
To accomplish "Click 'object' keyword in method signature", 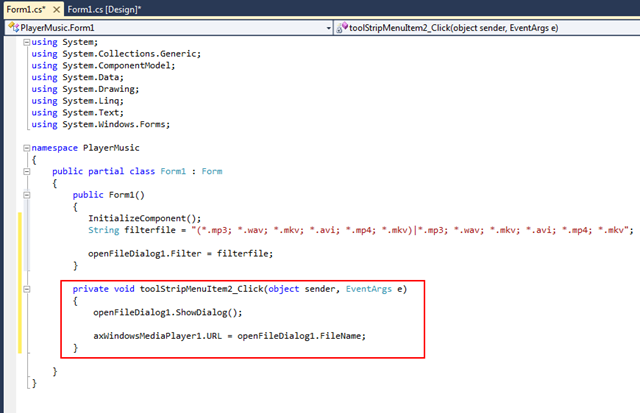I will [x=284, y=289].
